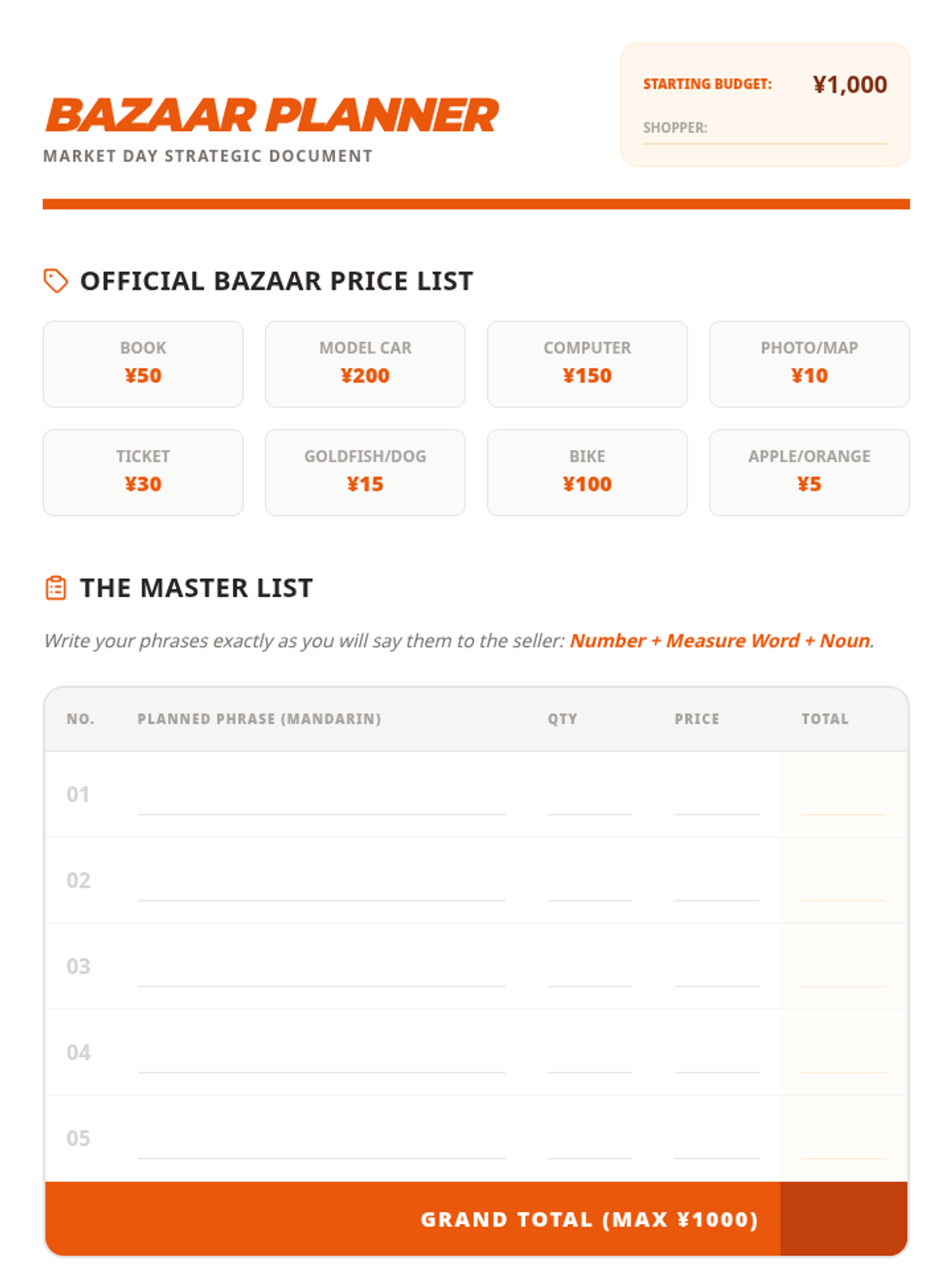Click the Bazaar Planner title
Screen dimensions: 952x1270
point(272,116)
